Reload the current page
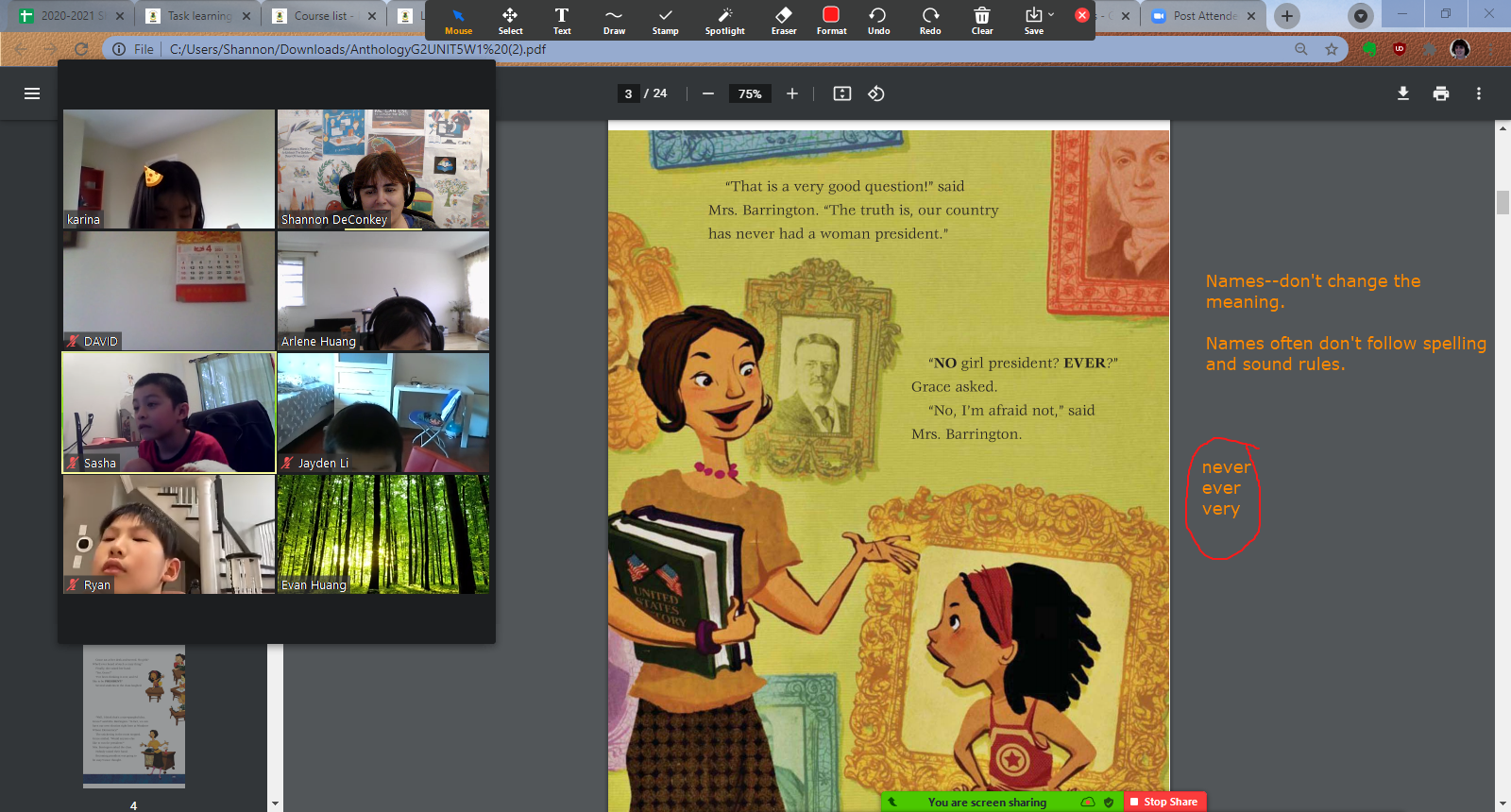1511x812 pixels. tap(81, 49)
